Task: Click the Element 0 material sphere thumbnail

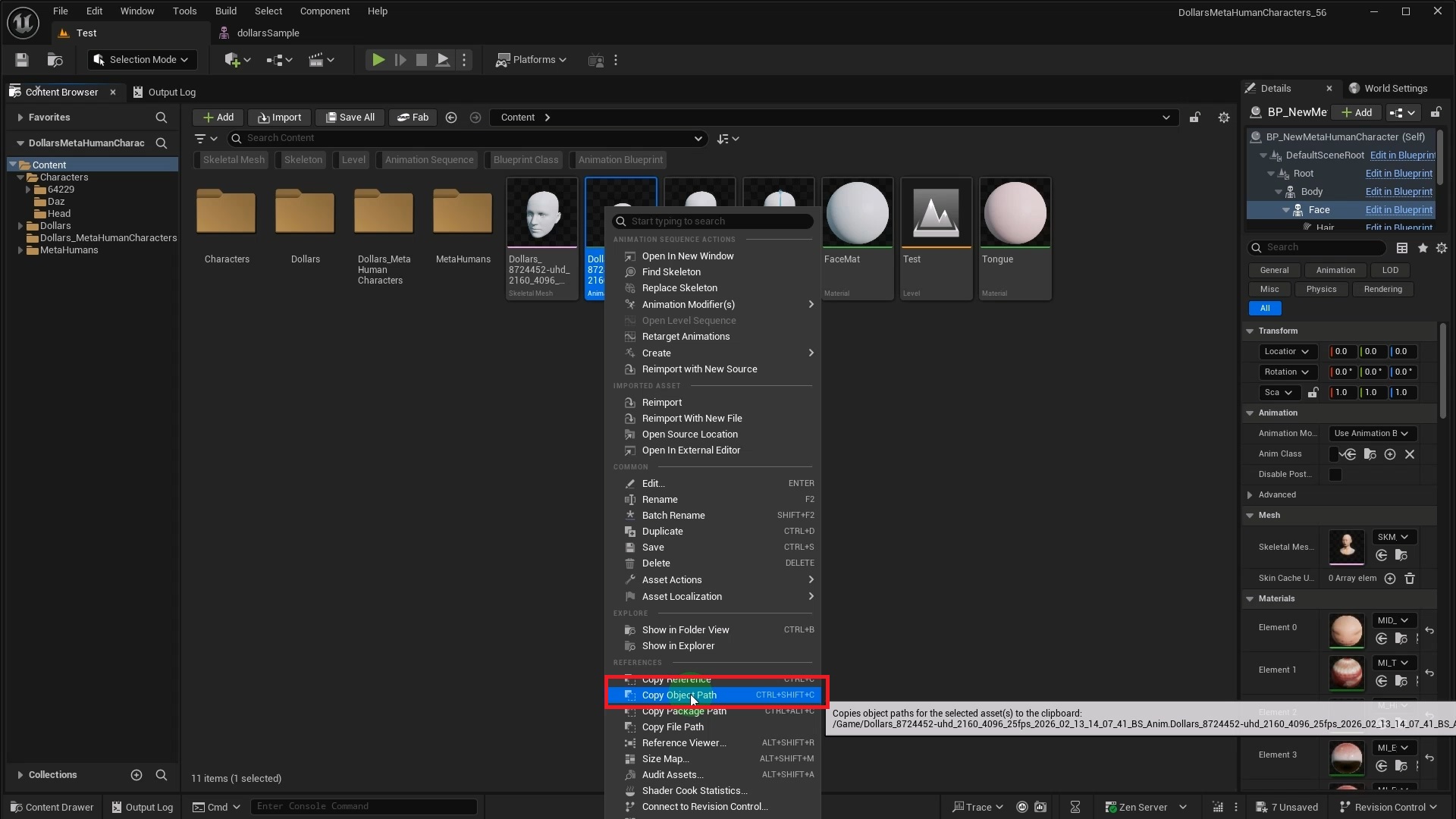Action: pyautogui.click(x=1347, y=631)
